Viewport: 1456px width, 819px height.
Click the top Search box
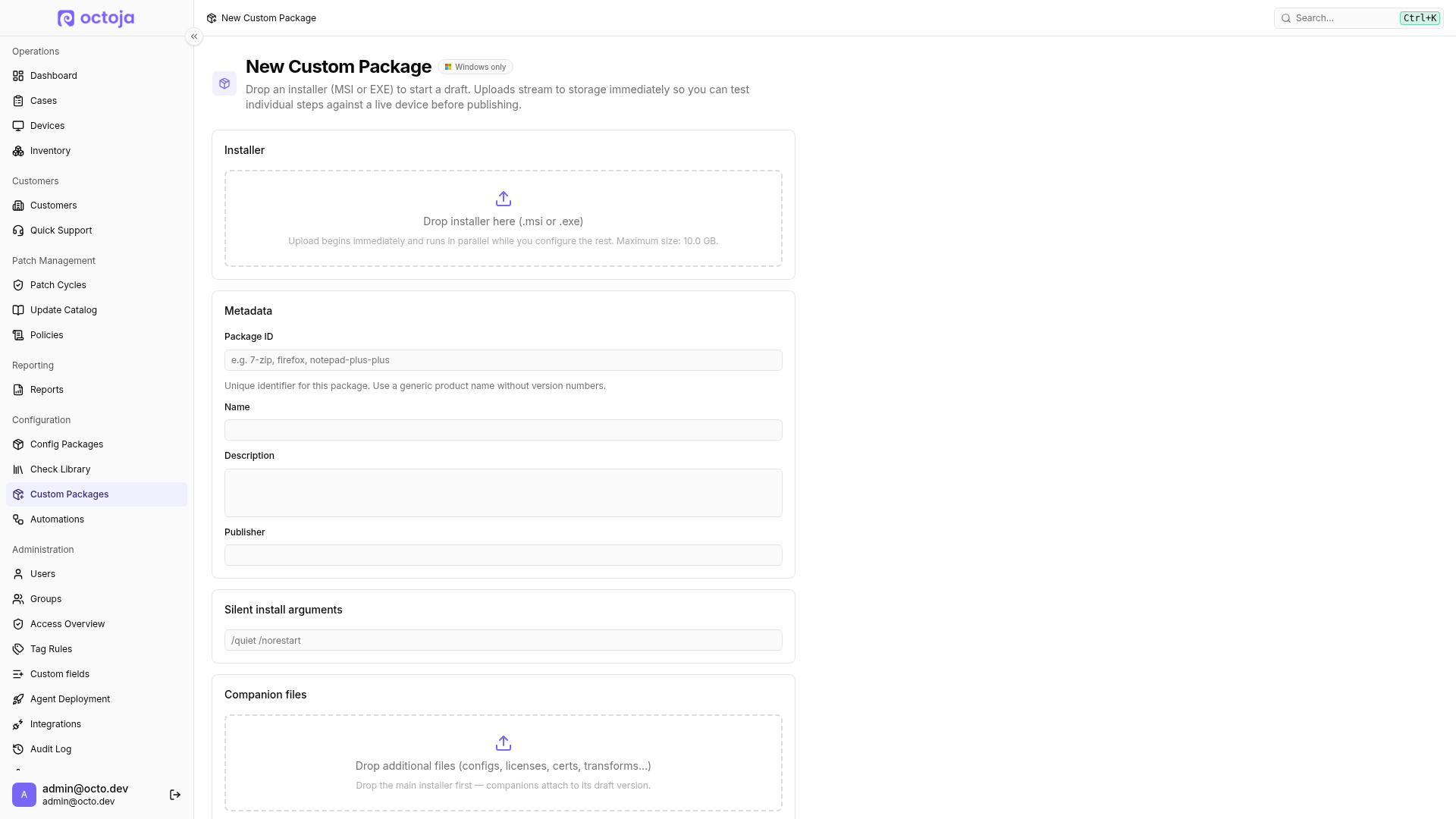point(1358,18)
